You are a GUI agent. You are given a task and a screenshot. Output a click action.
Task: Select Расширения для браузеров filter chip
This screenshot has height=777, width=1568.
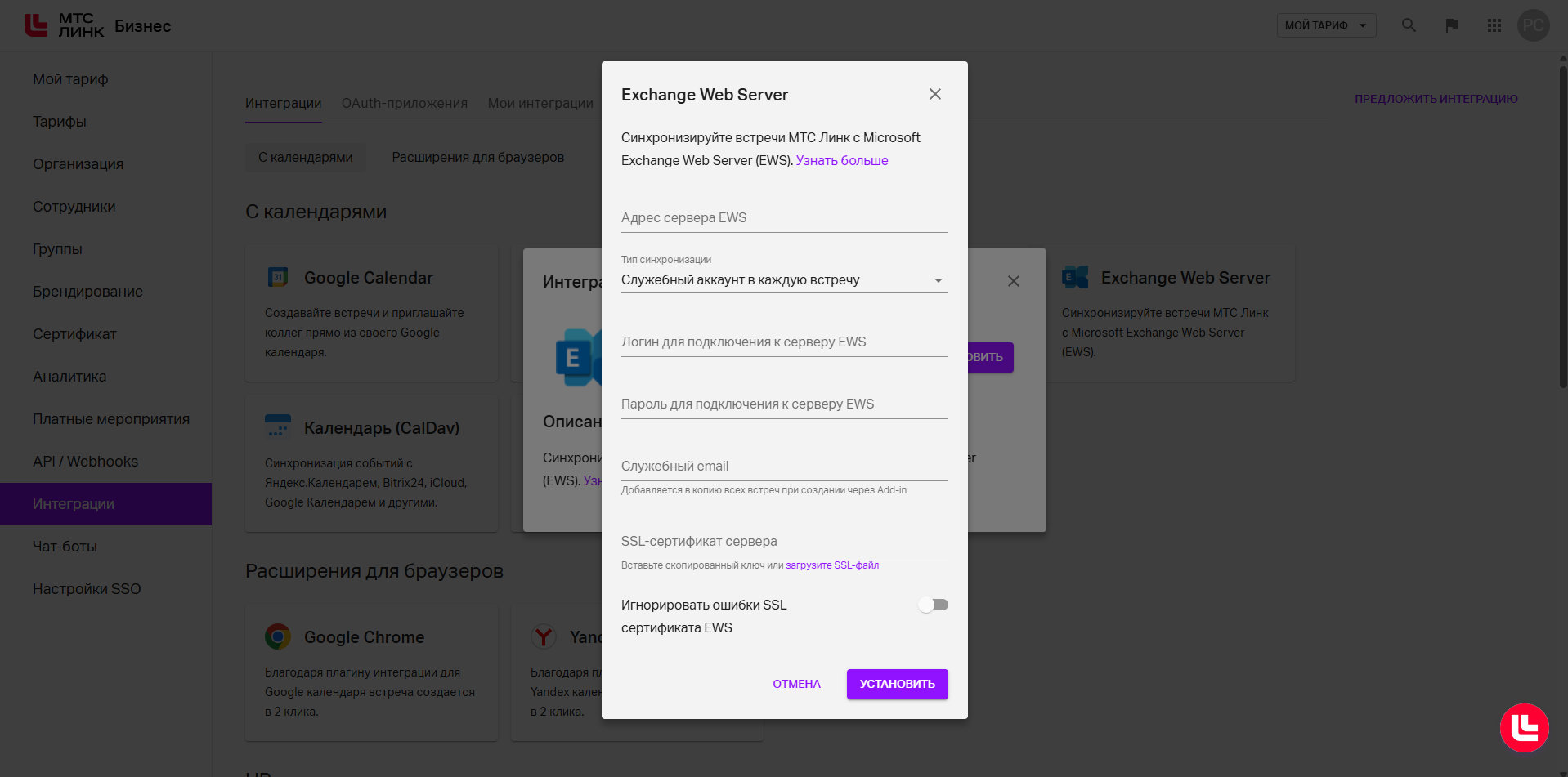(478, 157)
